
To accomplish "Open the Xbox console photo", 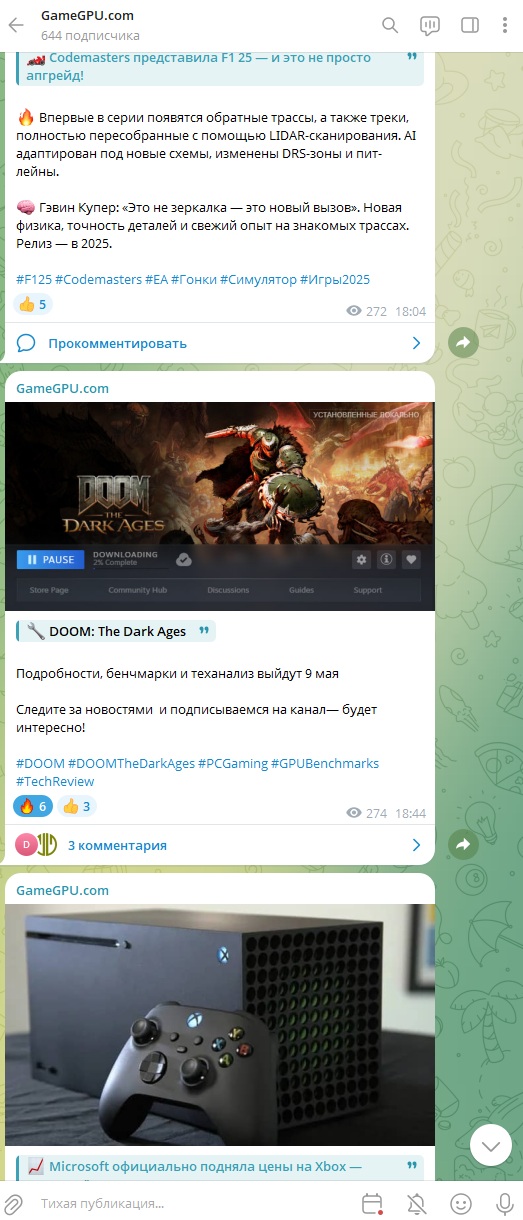I will point(220,1025).
